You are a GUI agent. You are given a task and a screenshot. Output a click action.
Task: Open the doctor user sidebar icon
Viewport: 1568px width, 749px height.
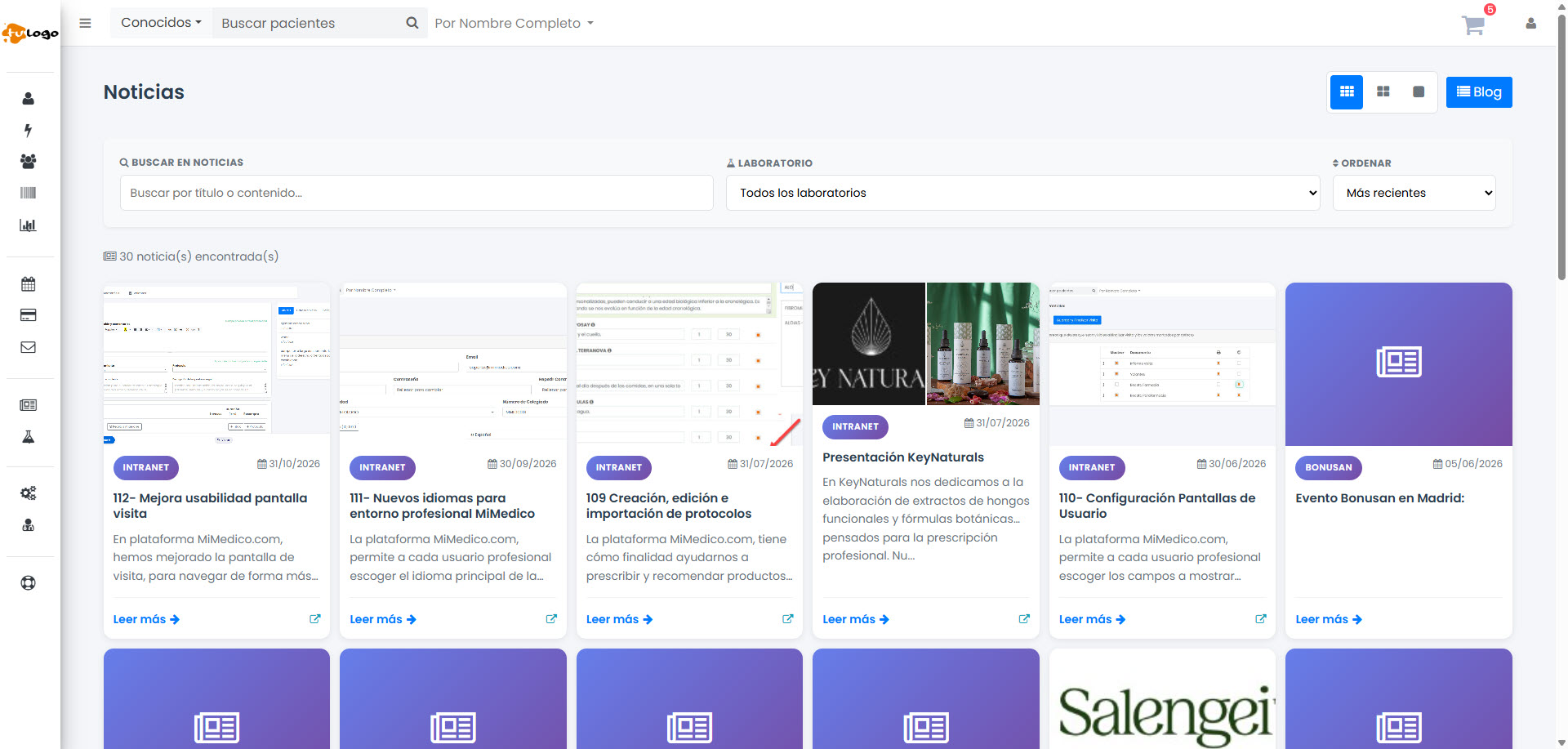[x=29, y=525]
